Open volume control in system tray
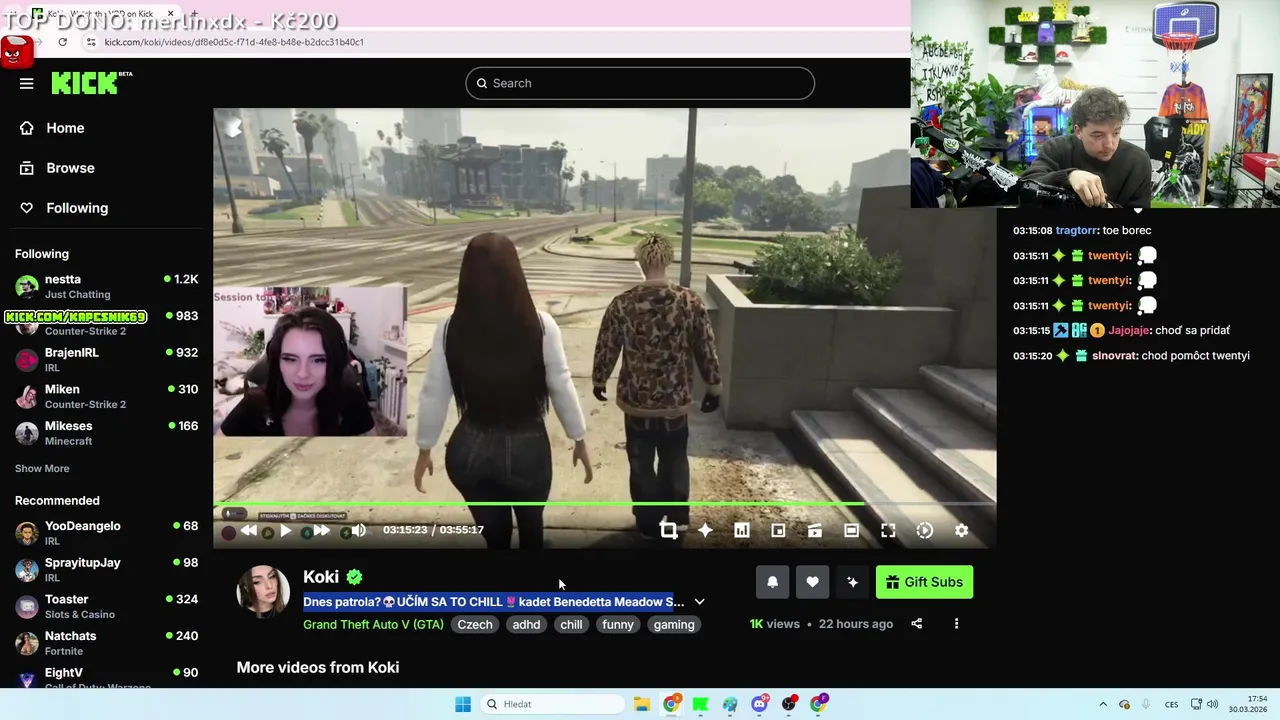The image size is (1280, 720). pos(1212,704)
